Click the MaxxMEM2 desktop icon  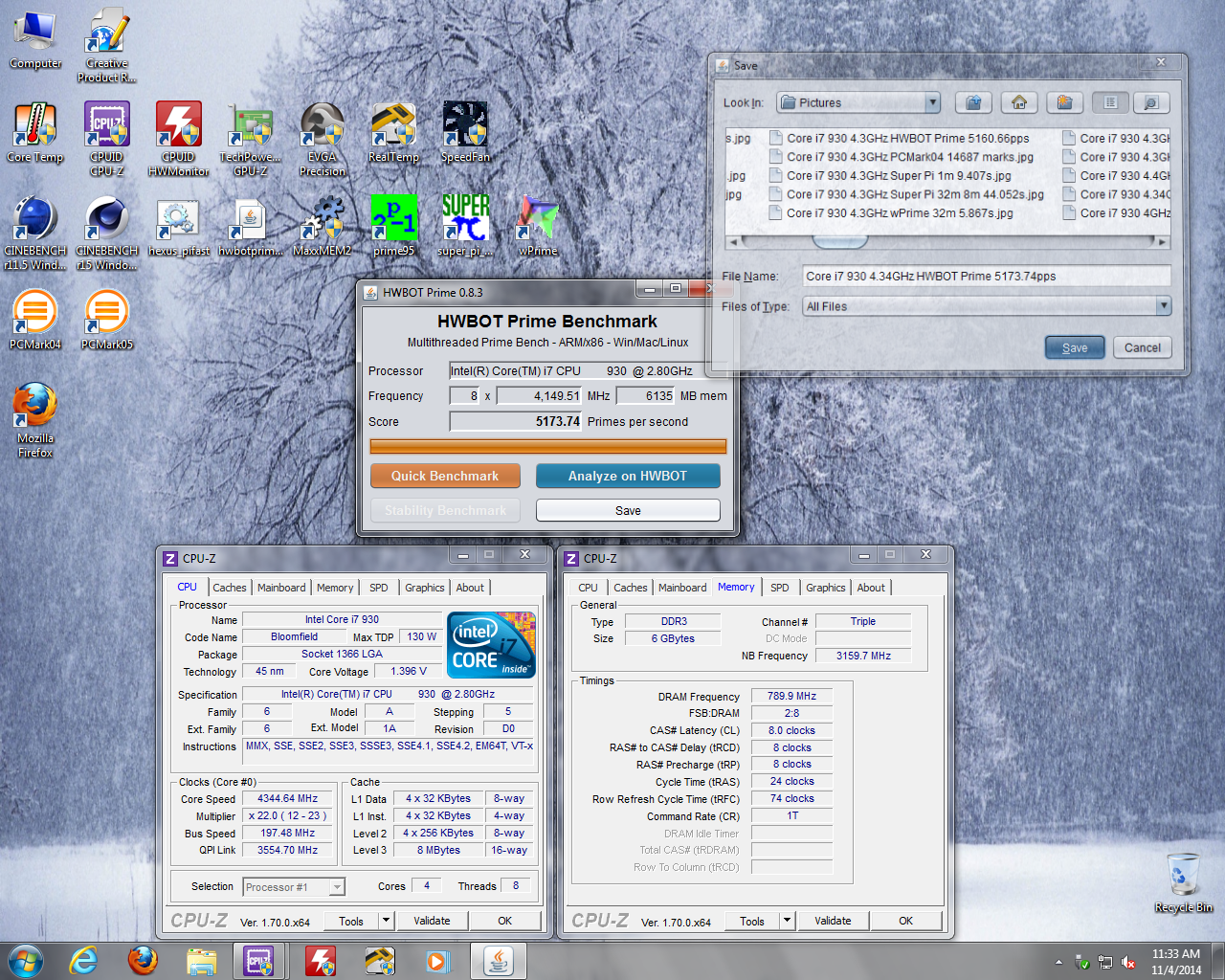pyautogui.click(x=323, y=227)
